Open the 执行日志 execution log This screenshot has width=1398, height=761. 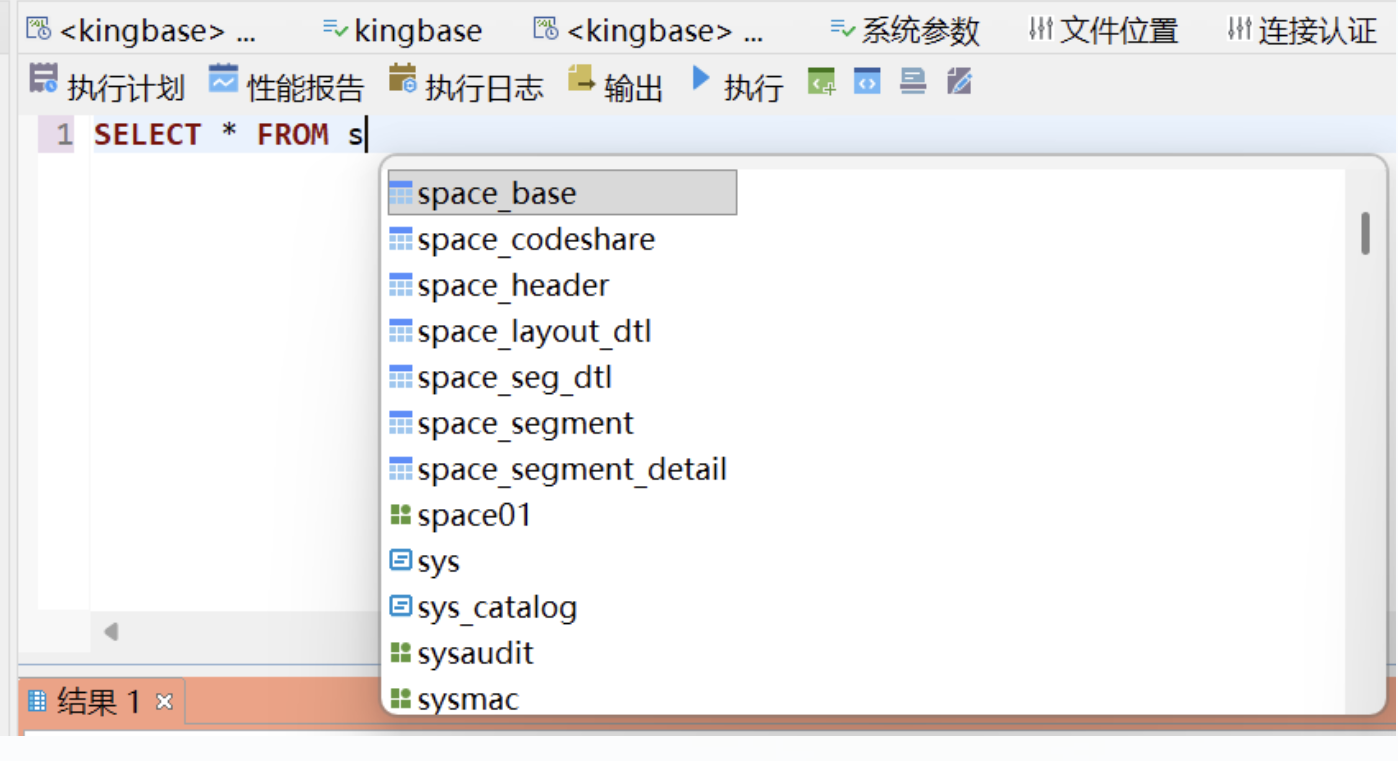[x=466, y=86]
